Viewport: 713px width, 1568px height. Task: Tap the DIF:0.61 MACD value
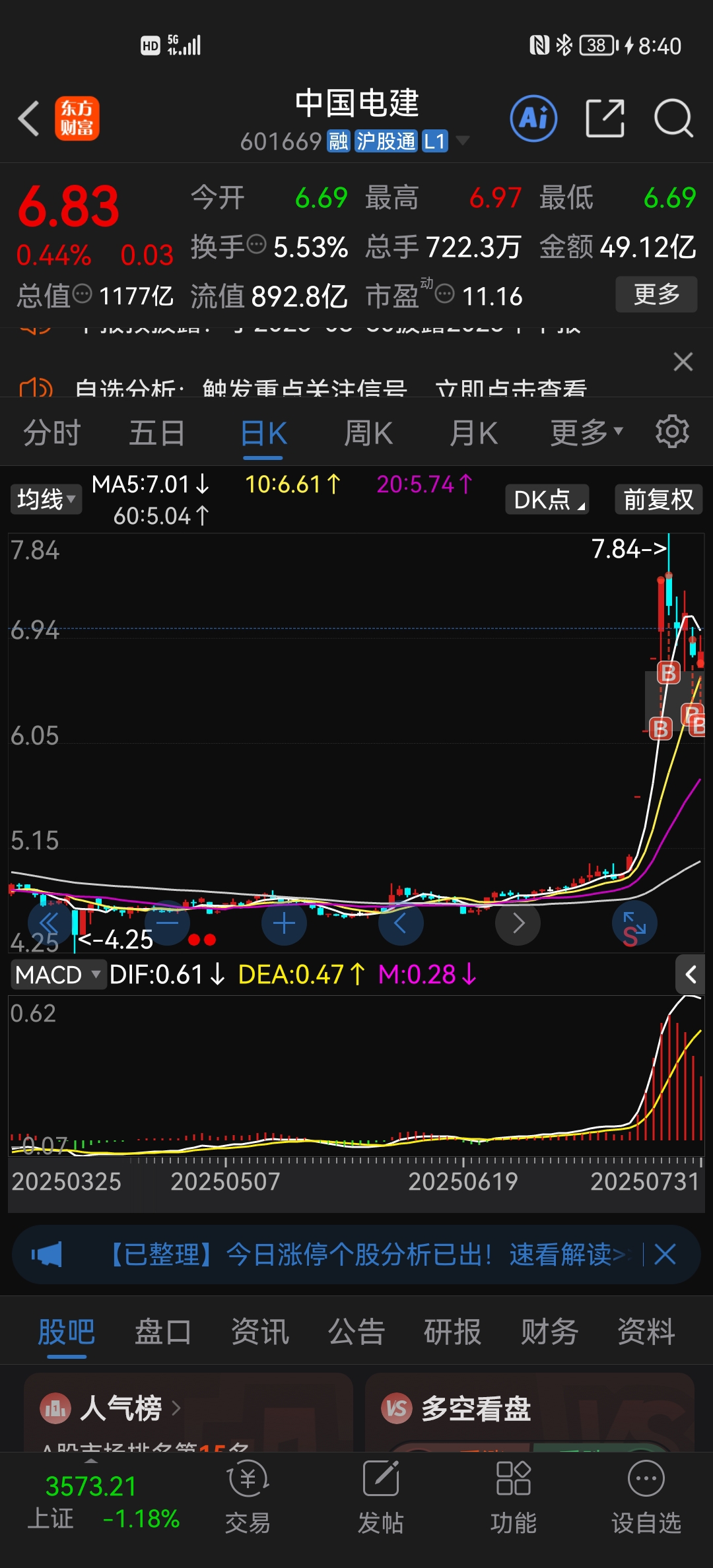pos(167,974)
